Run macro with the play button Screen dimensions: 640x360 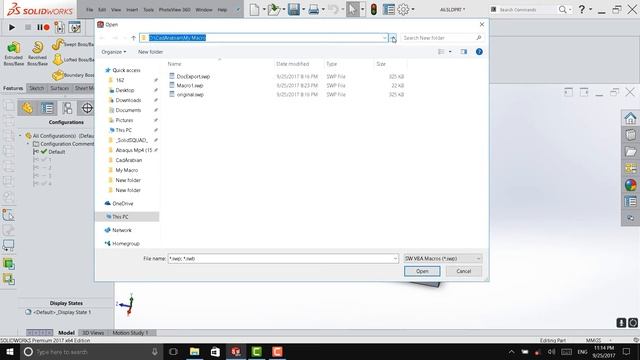point(12,27)
